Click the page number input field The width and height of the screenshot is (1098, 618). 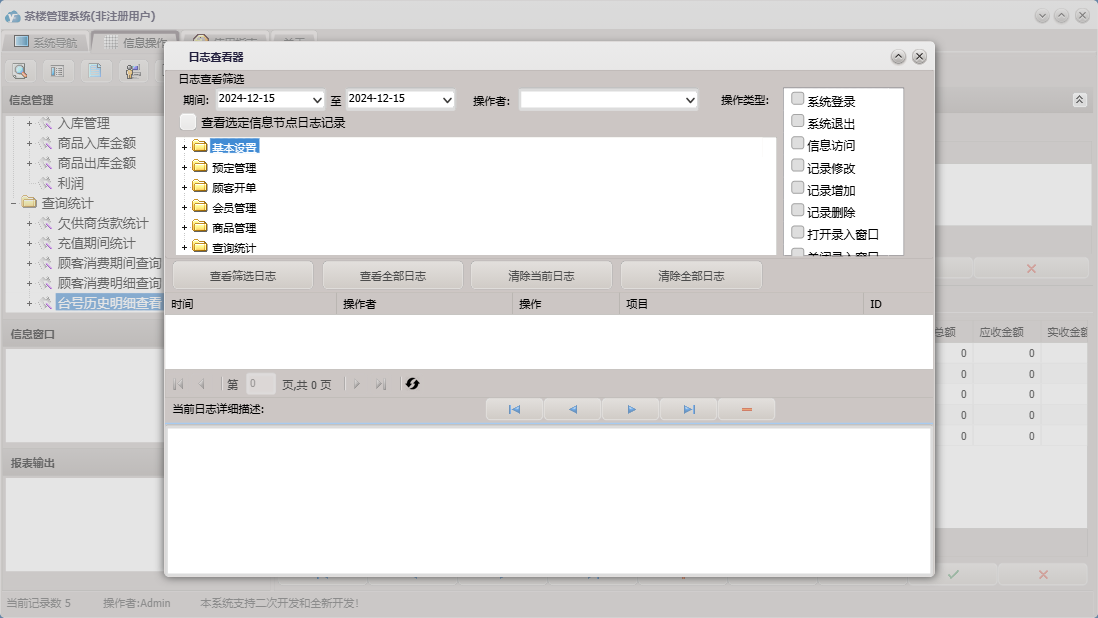click(x=260, y=384)
